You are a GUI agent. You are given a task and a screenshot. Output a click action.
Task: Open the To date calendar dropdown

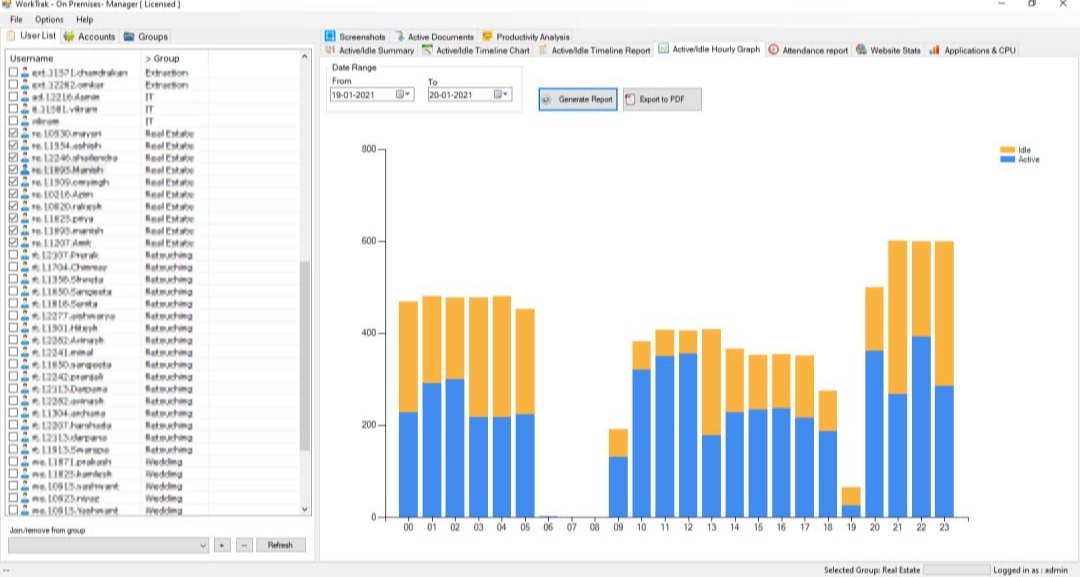[501, 94]
